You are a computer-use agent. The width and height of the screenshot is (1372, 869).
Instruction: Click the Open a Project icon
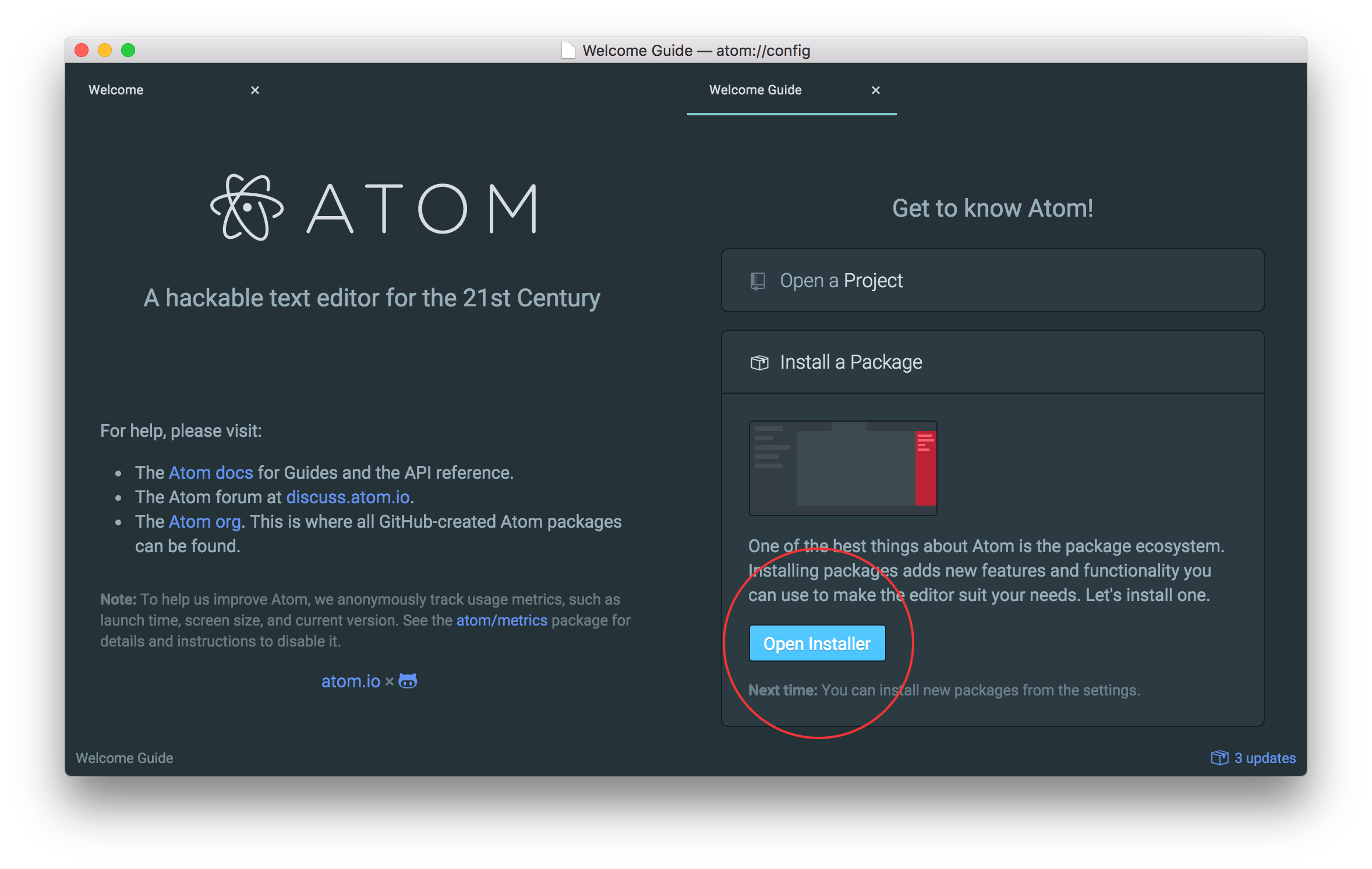(756, 281)
